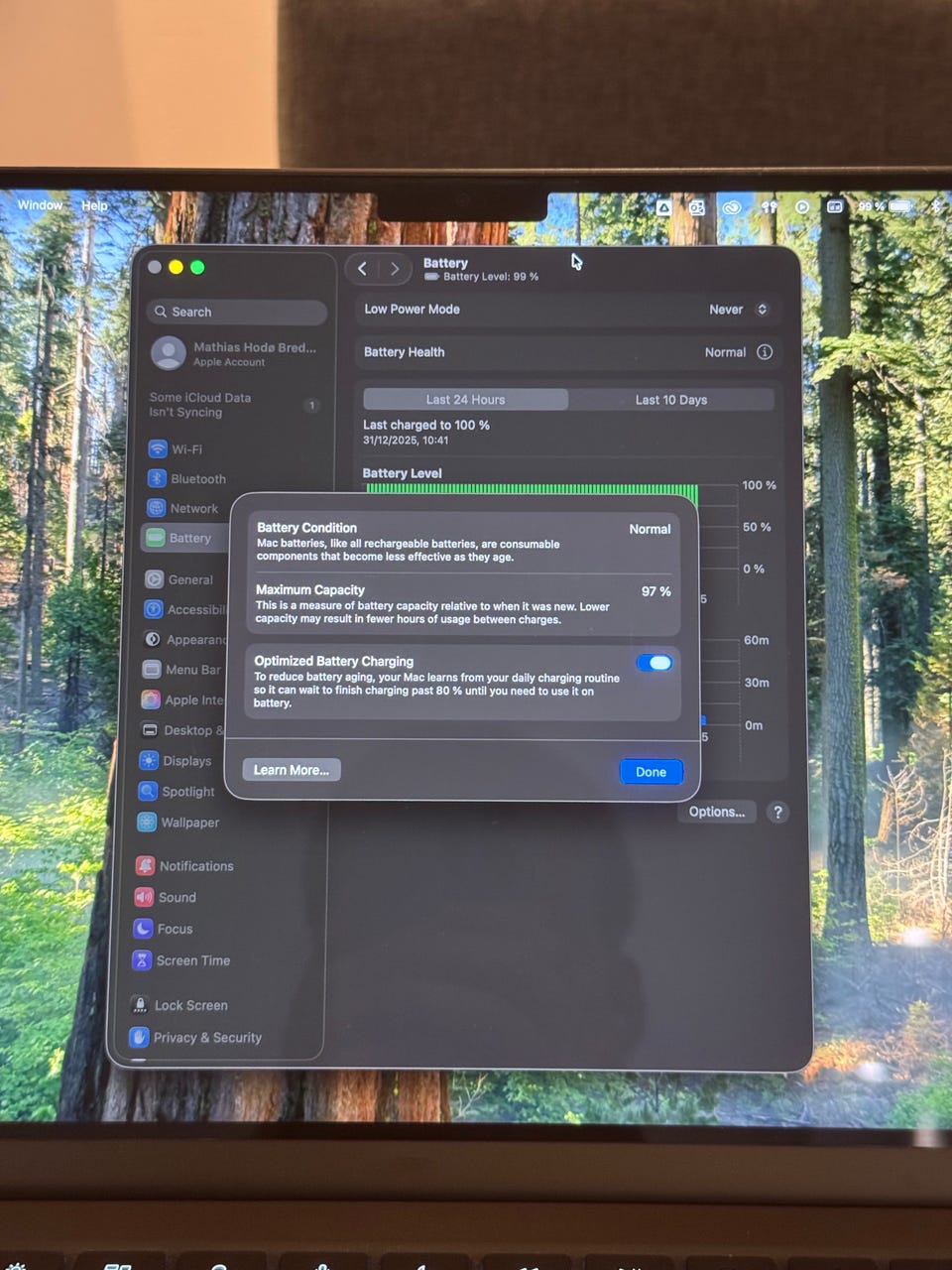Open Low Power Mode Never dropdown
The height and width of the screenshot is (1270, 952).
[739, 310]
